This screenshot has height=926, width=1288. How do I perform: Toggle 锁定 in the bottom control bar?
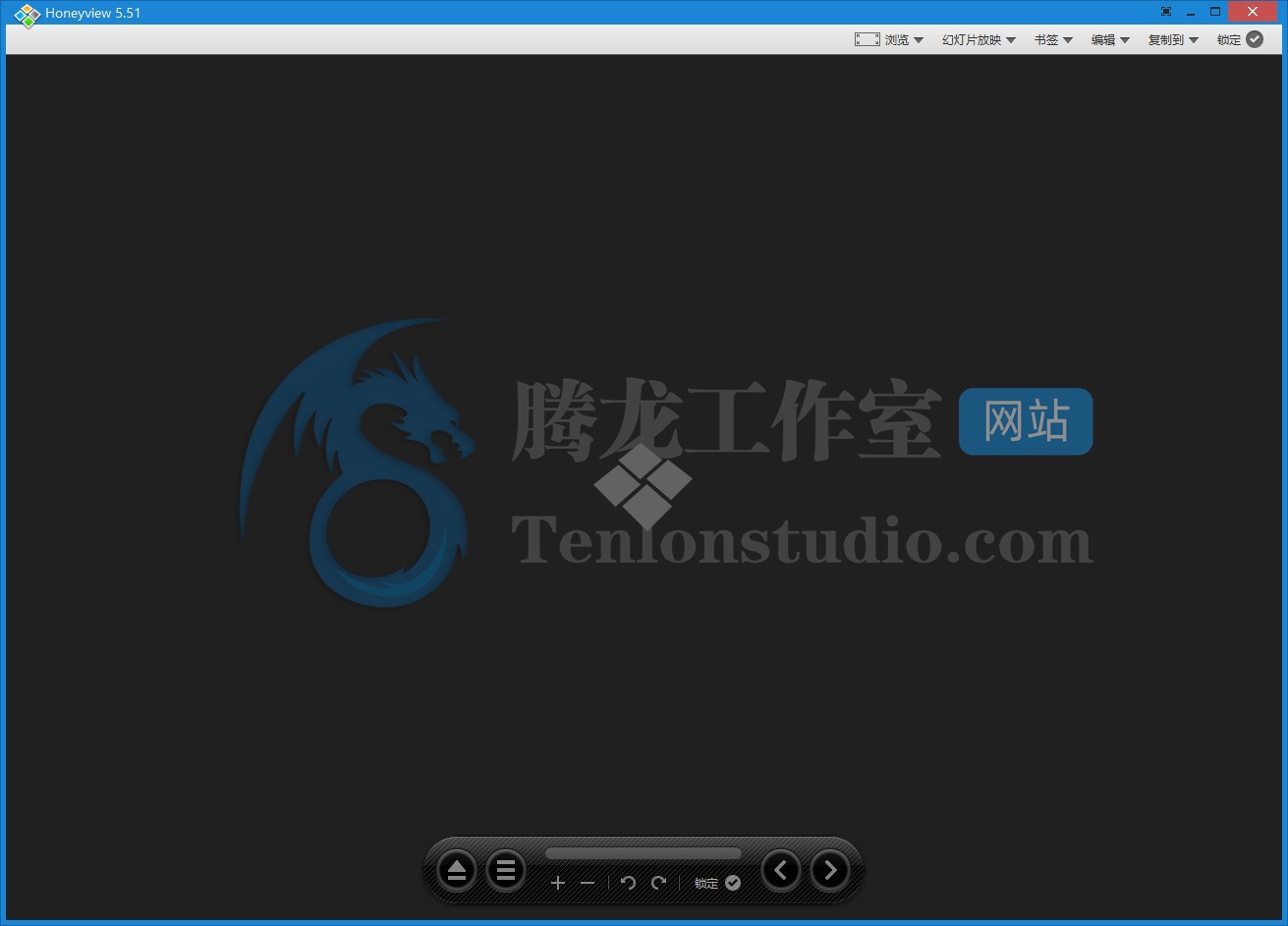[x=717, y=883]
